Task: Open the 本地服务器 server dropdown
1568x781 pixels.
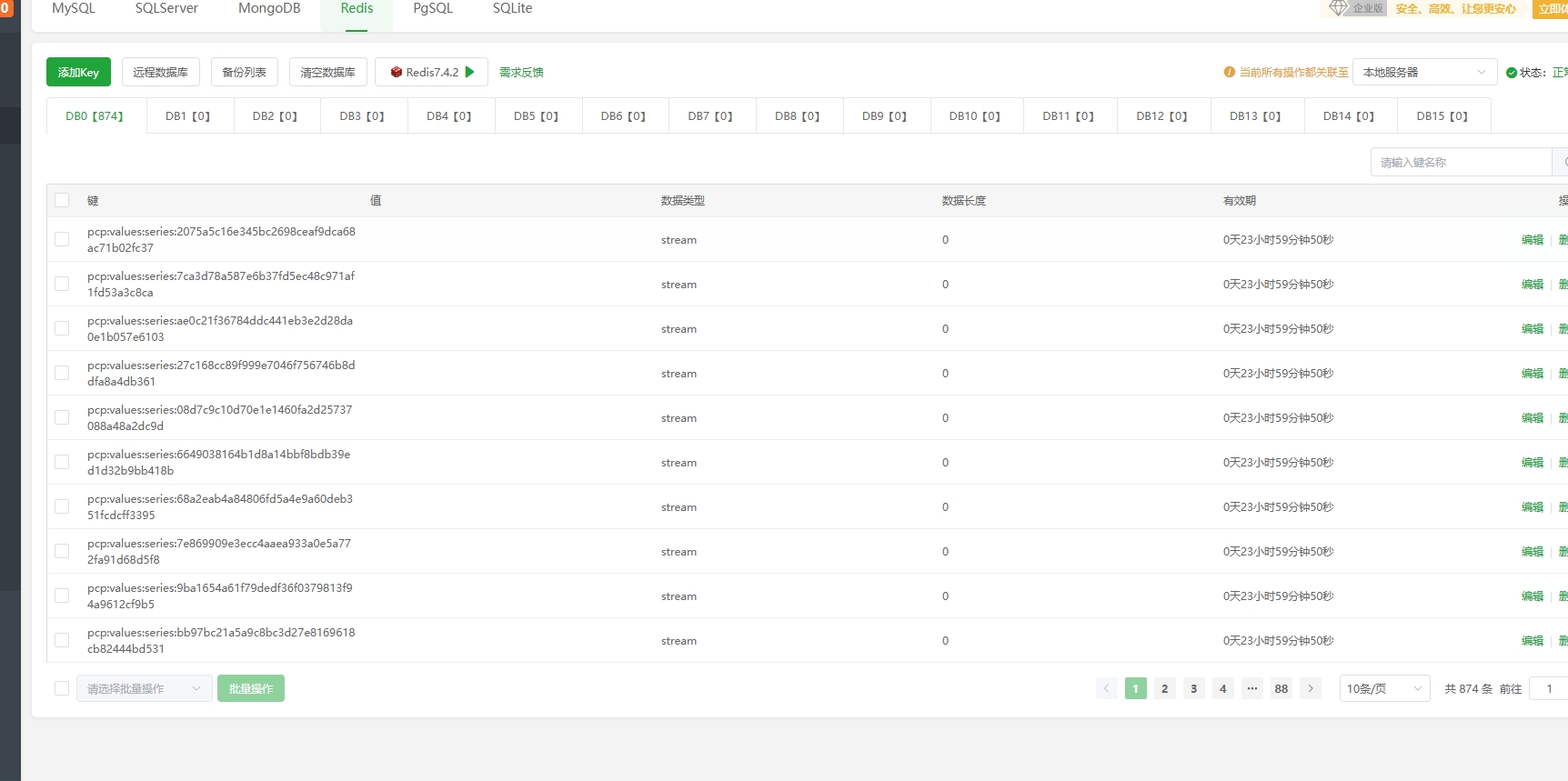Action: coord(1424,72)
